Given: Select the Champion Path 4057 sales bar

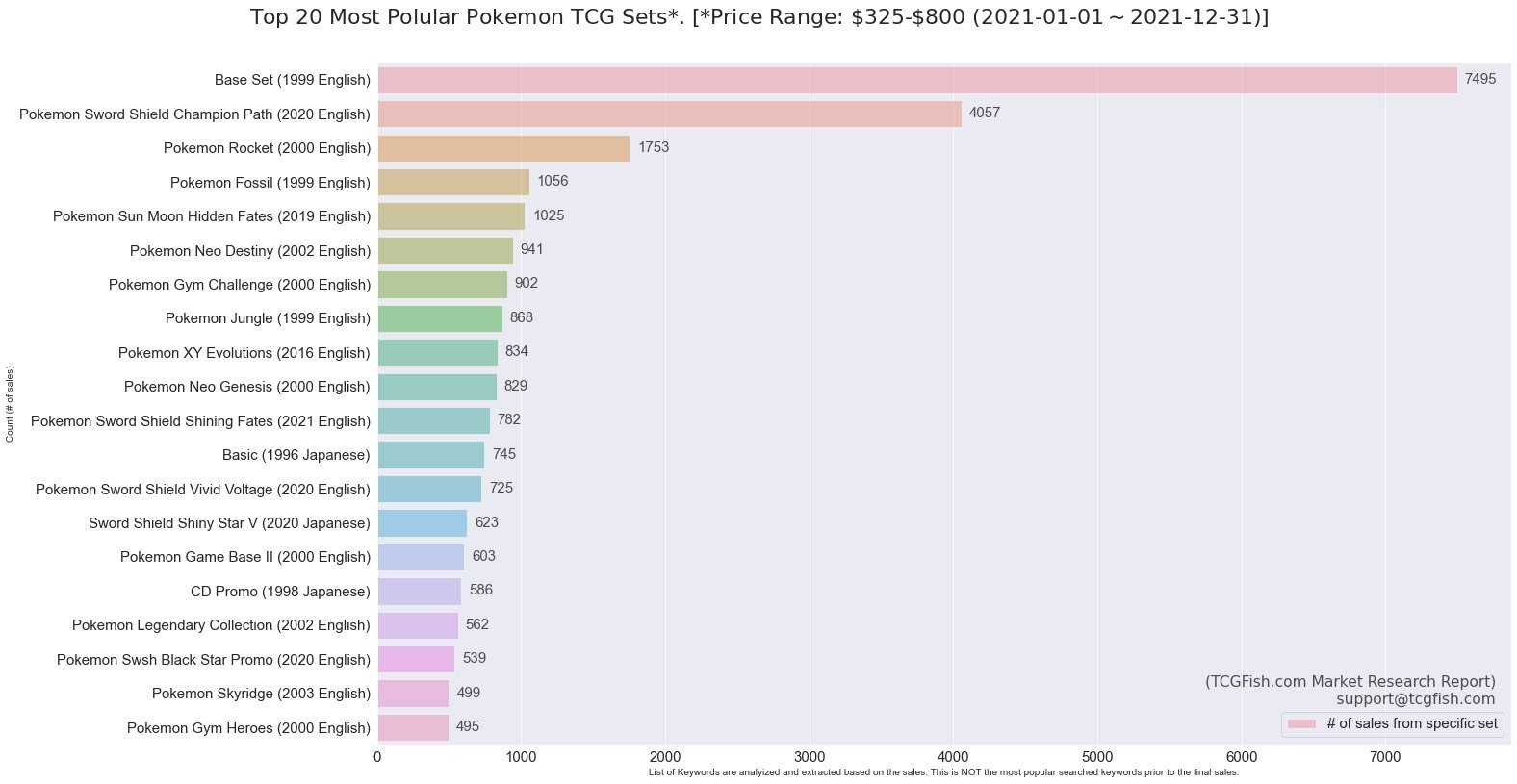Looking at the screenshot, I should click(x=669, y=114).
